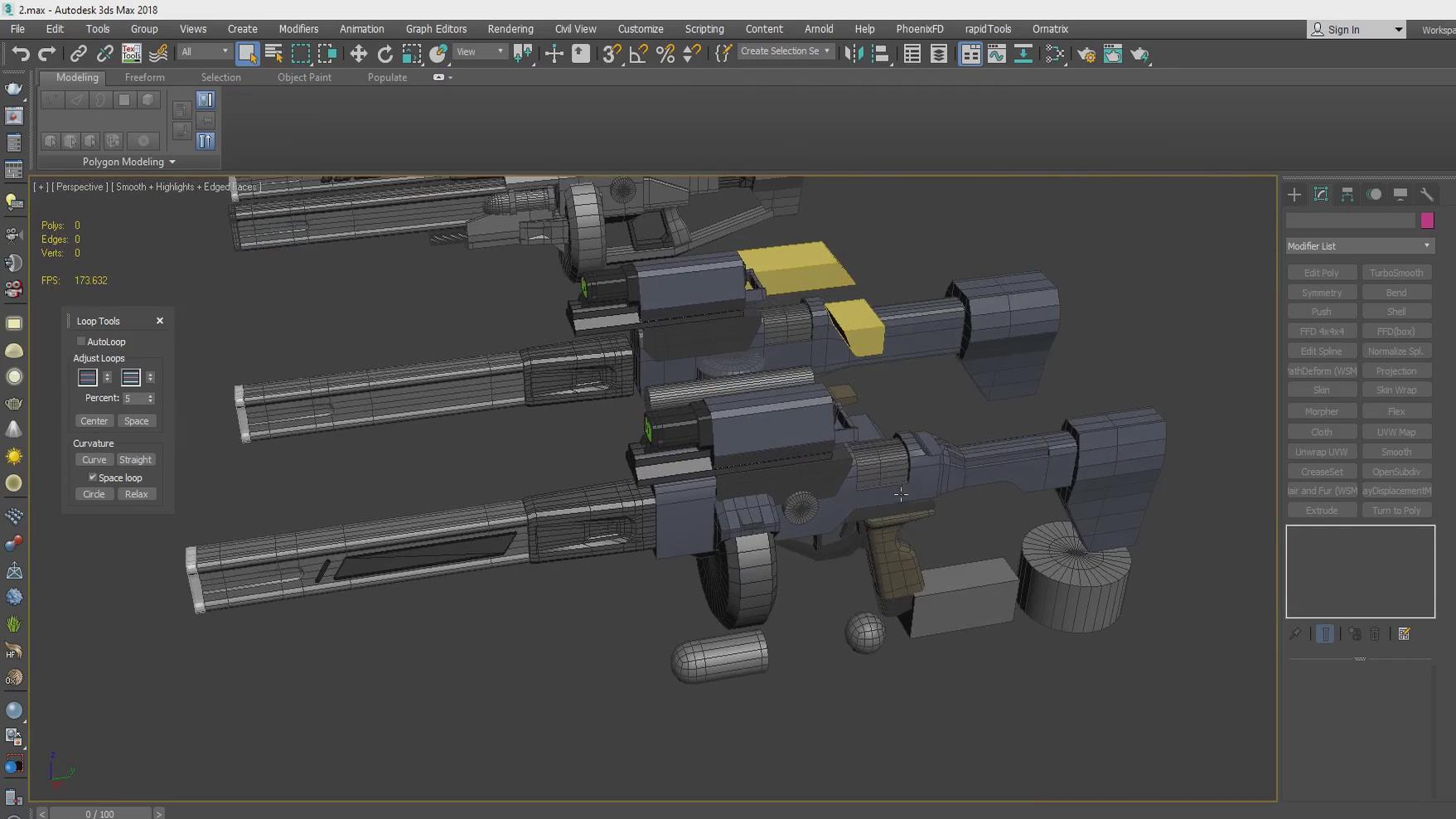Screen dimensions: 1456x819
Task: Open Select by Name list icon
Action: (x=273, y=54)
